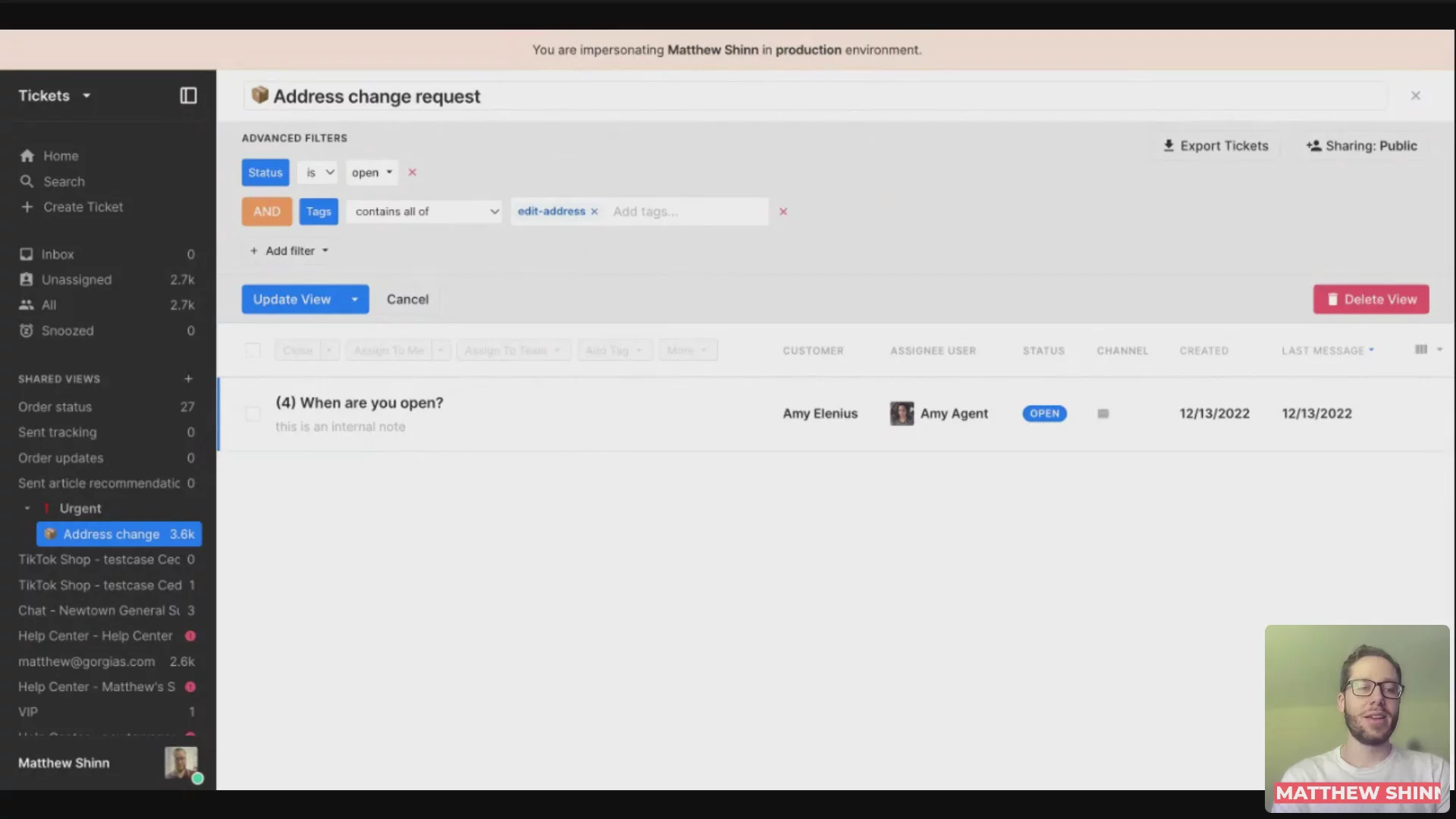Click the plus icon beside Shared Views
Viewport: 1456px width, 819px height.
(x=188, y=378)
